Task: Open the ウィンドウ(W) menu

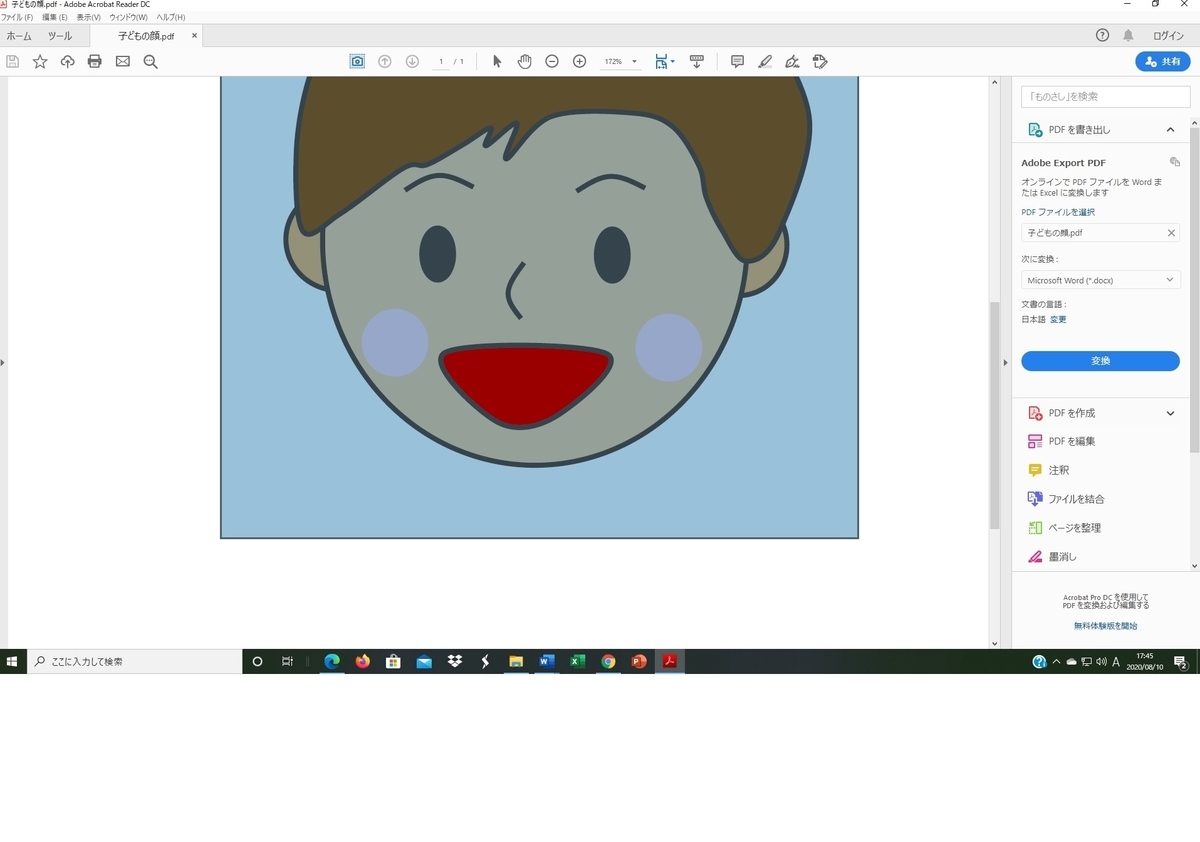Action: tap(129, 18)
